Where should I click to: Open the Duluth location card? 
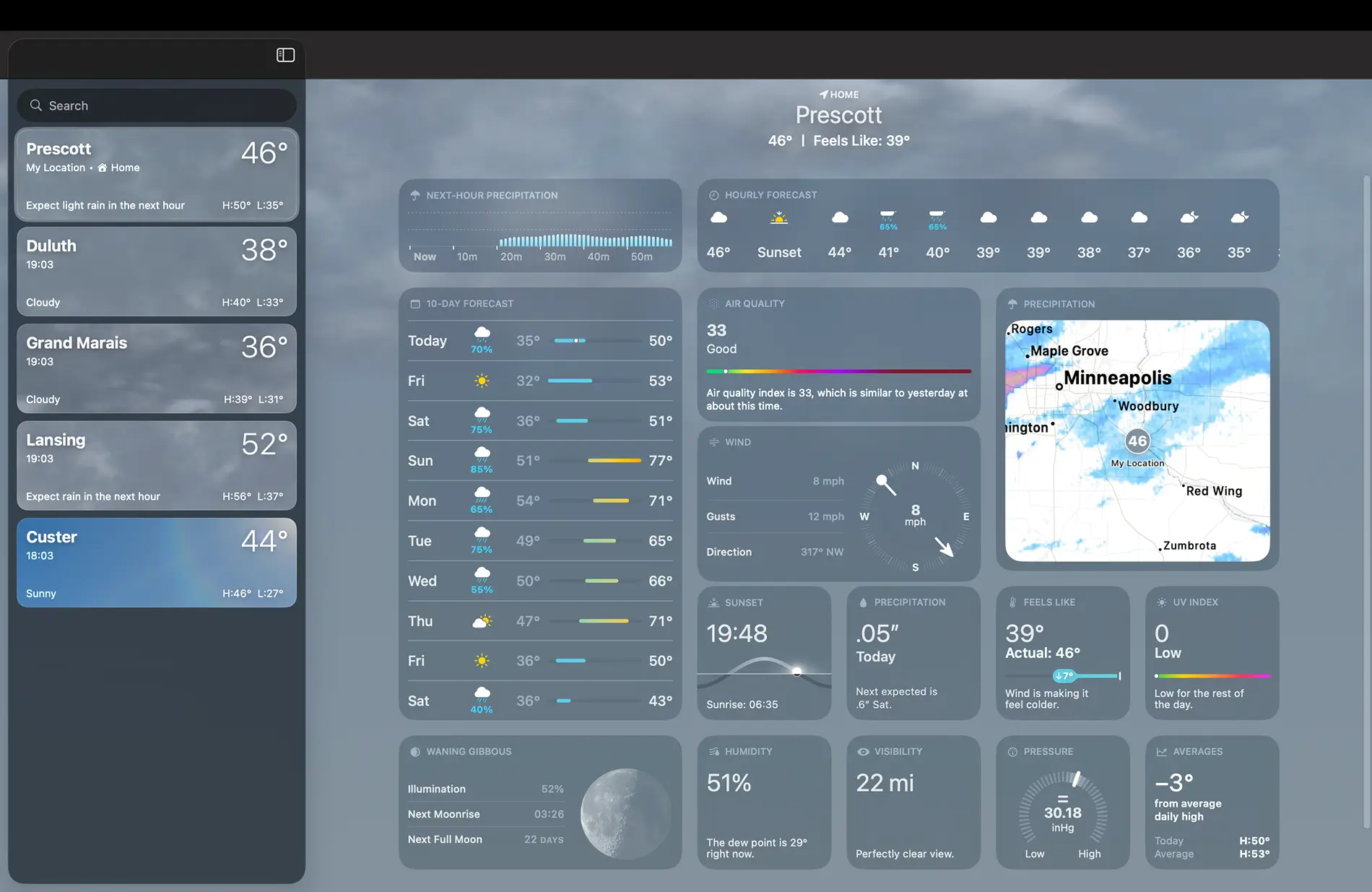coord(157,272)
